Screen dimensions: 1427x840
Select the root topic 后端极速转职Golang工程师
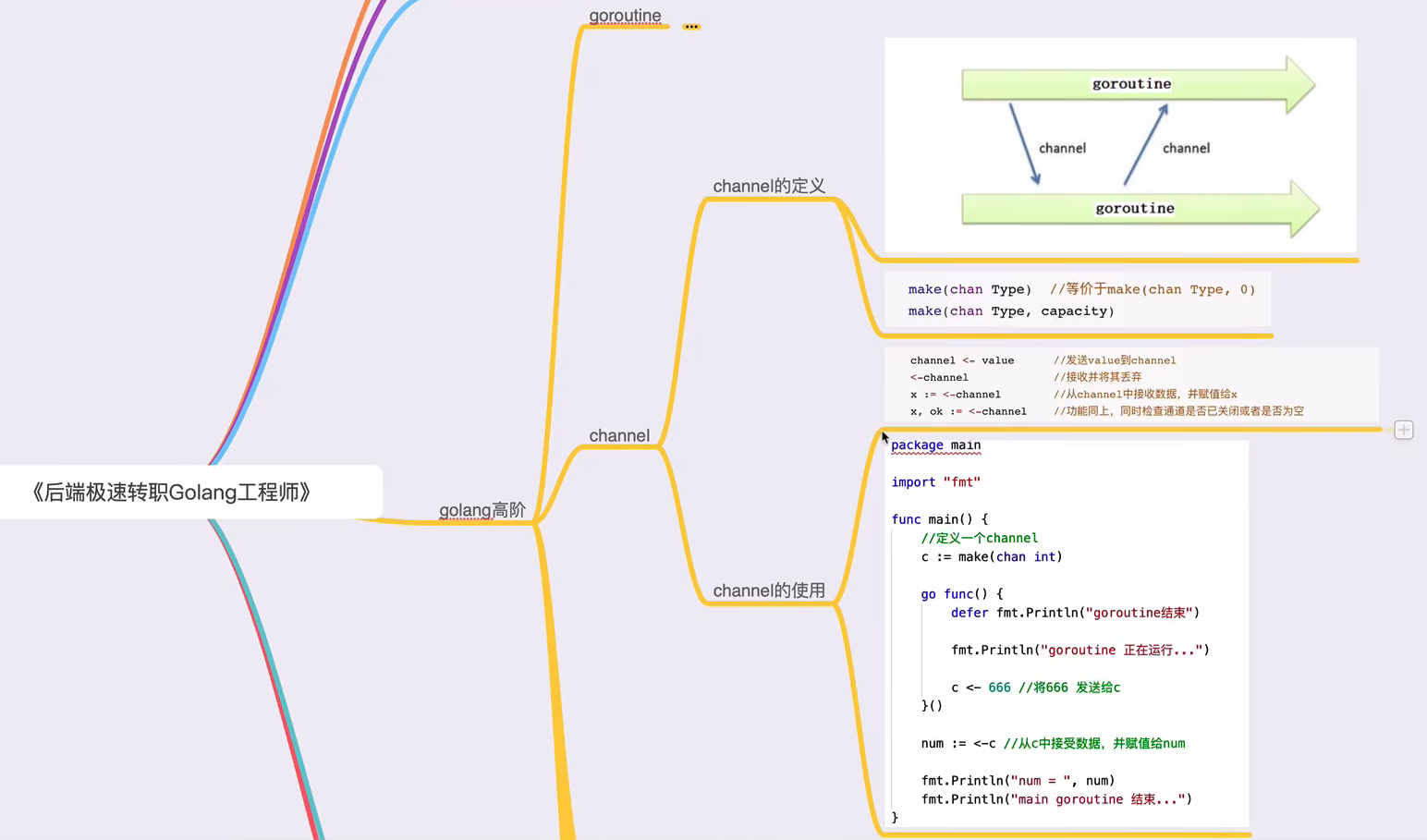pyautogui.click(x=172, y=492)
